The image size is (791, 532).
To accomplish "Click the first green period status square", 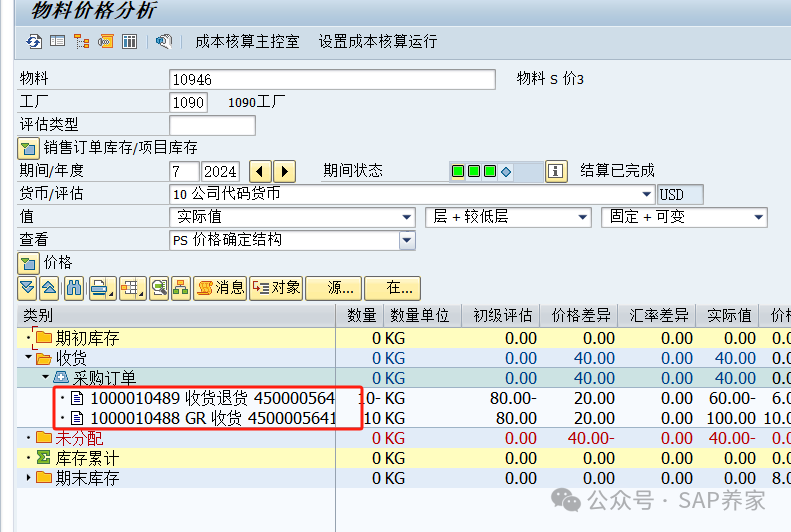I will 458,171.
